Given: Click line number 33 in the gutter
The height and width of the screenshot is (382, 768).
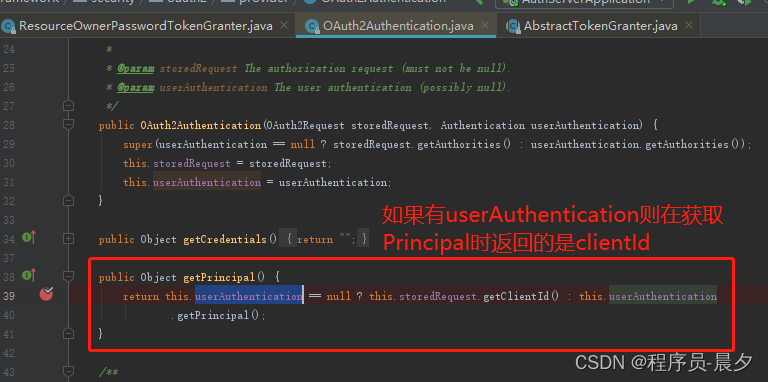Looking at the screenshot, I should point(9,220).
